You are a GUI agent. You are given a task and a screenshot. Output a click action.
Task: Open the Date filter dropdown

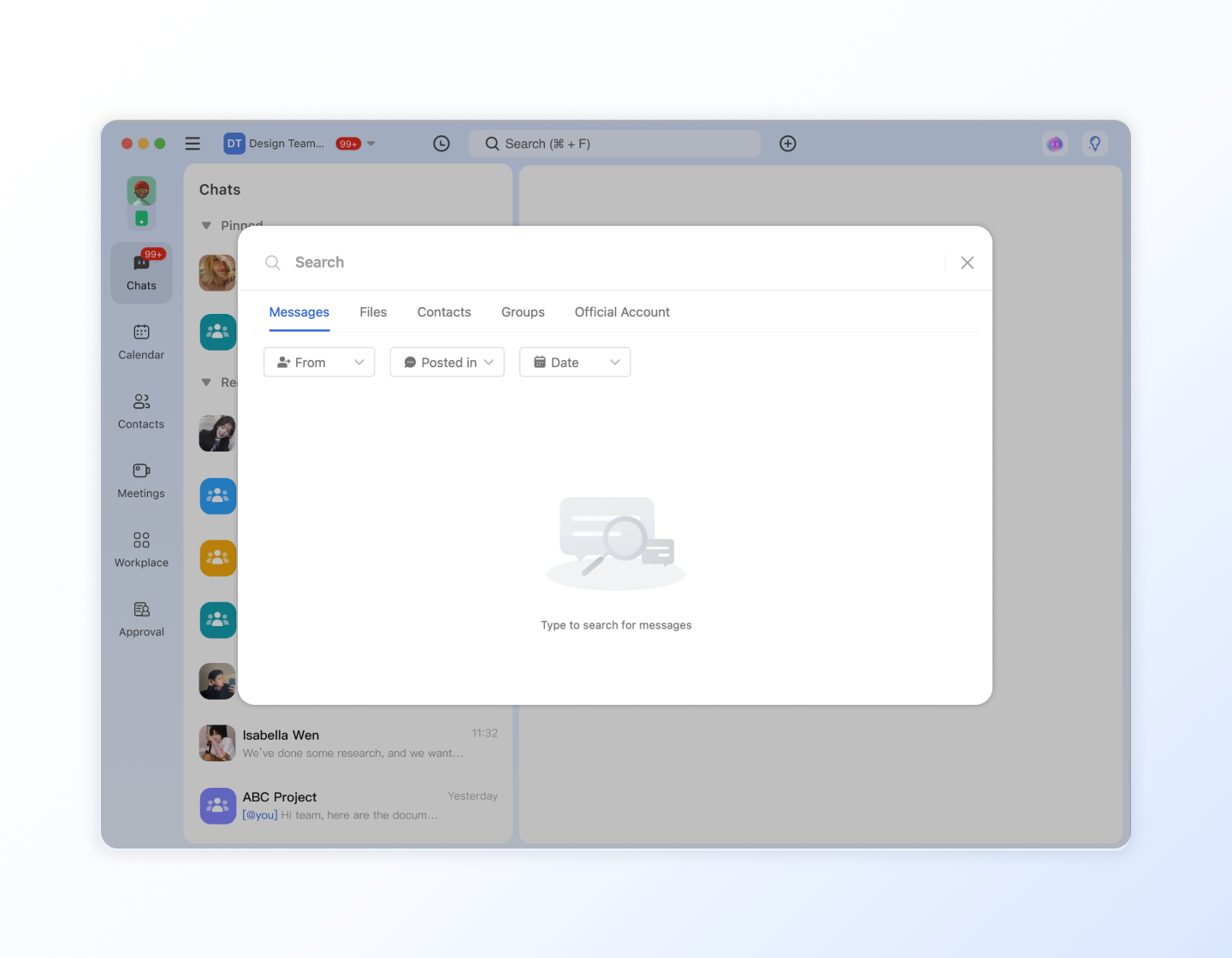point(575,363)
